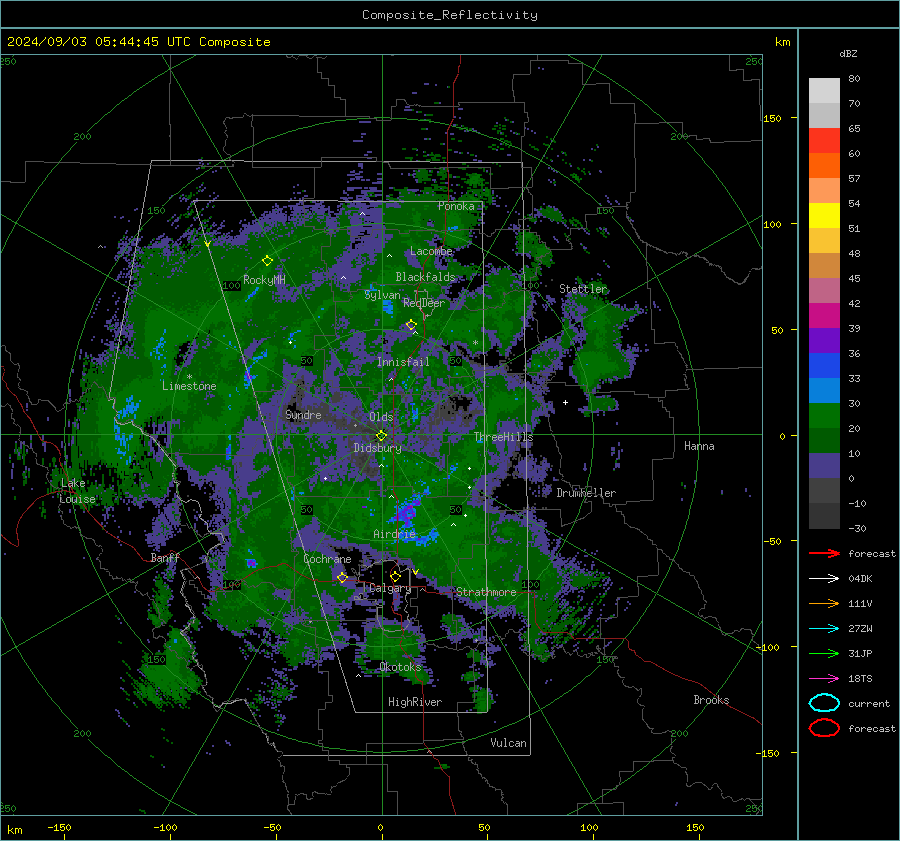Click the ThreeHills label
900x841 pixels.
(x=503, y=437)
